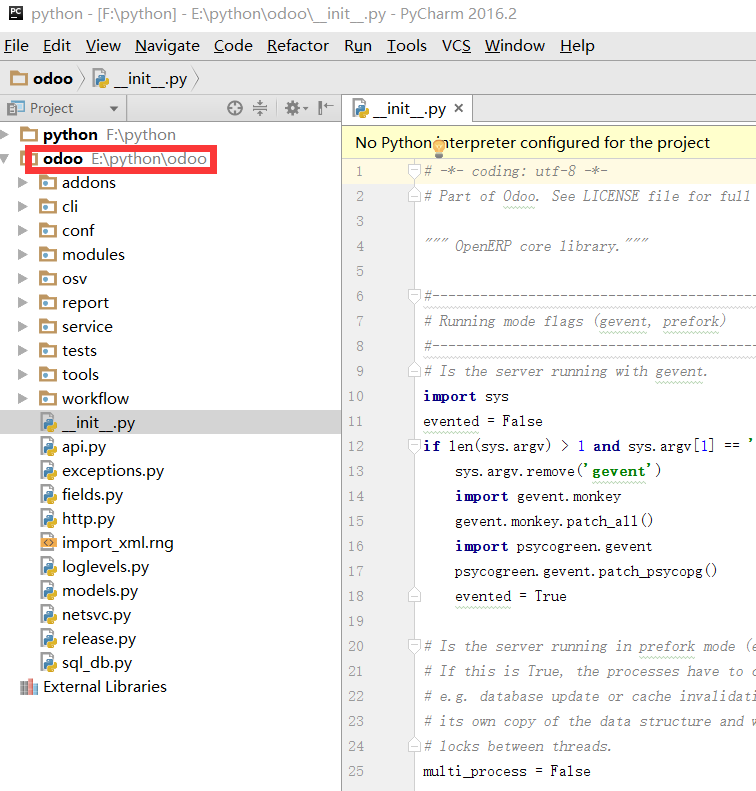
Task: Open the Tools menu
Action: [406, 46]
